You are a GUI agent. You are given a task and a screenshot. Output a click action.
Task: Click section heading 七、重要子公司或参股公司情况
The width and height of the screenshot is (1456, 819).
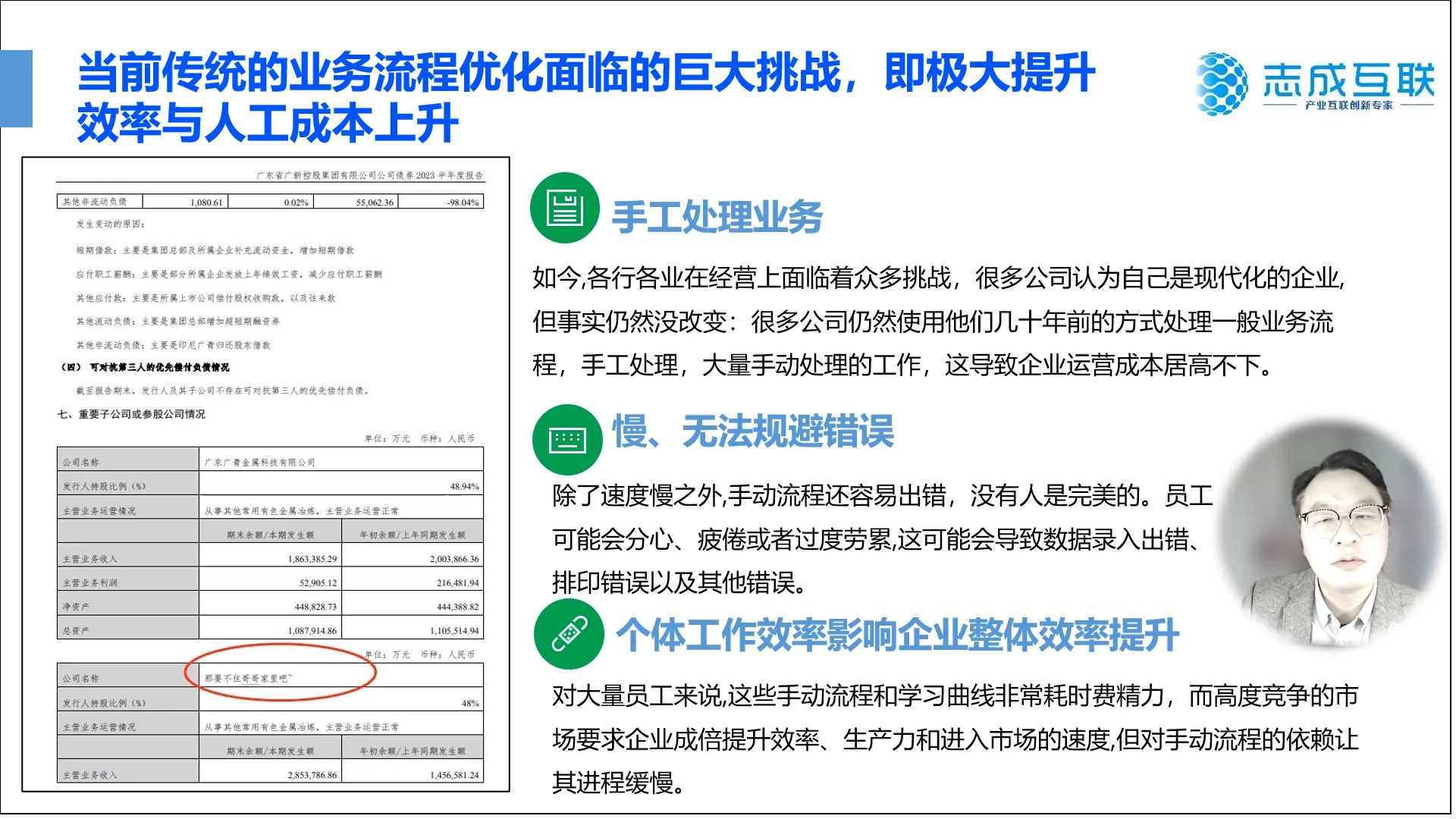point(131,414)
